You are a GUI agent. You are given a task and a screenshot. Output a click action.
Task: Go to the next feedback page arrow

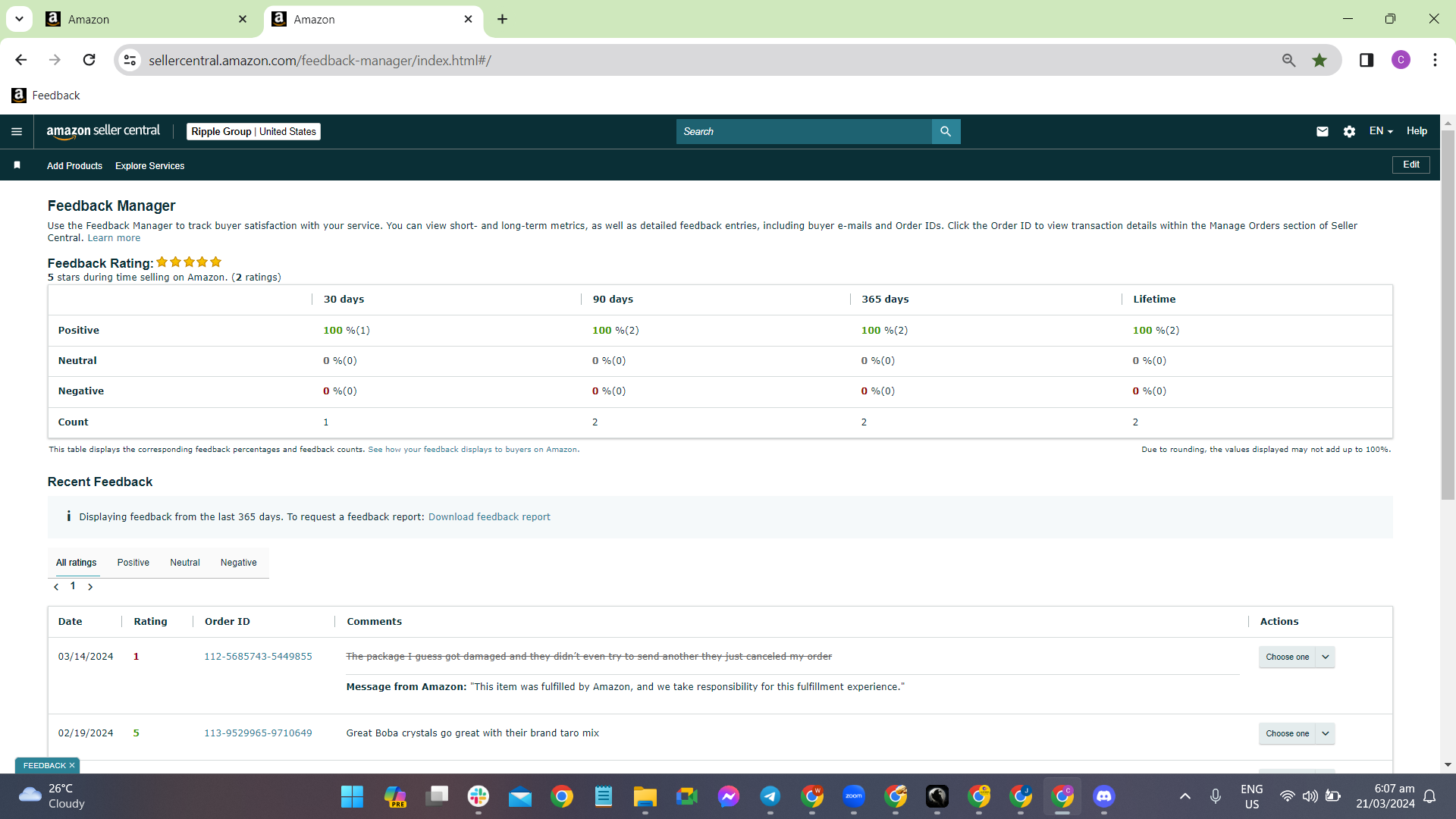click(90, 587)
